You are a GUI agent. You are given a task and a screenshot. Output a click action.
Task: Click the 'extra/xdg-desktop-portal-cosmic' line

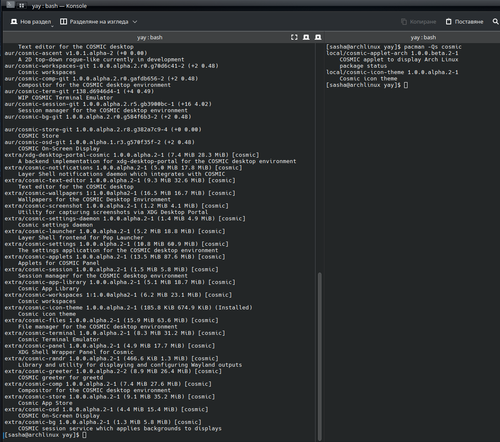(132, 155)
